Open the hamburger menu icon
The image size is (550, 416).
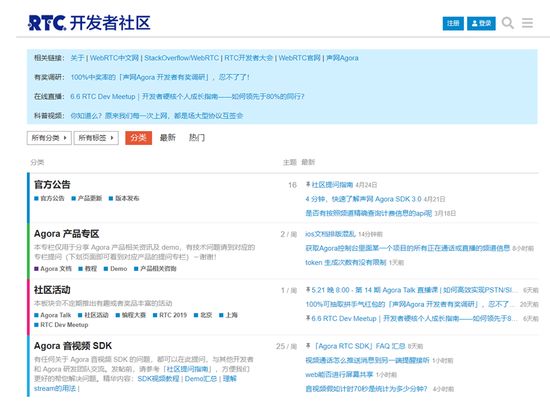(x=527, y=23)
